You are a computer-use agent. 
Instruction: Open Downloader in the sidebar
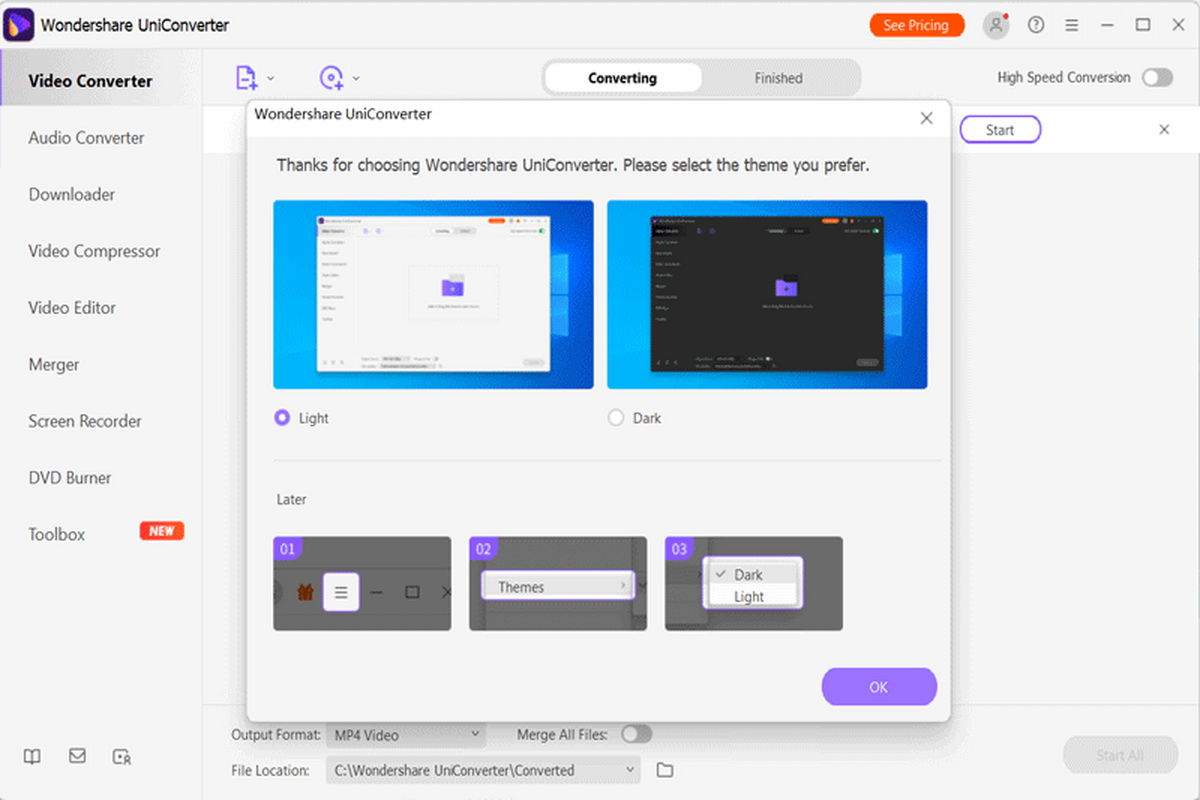coord(71,195)
